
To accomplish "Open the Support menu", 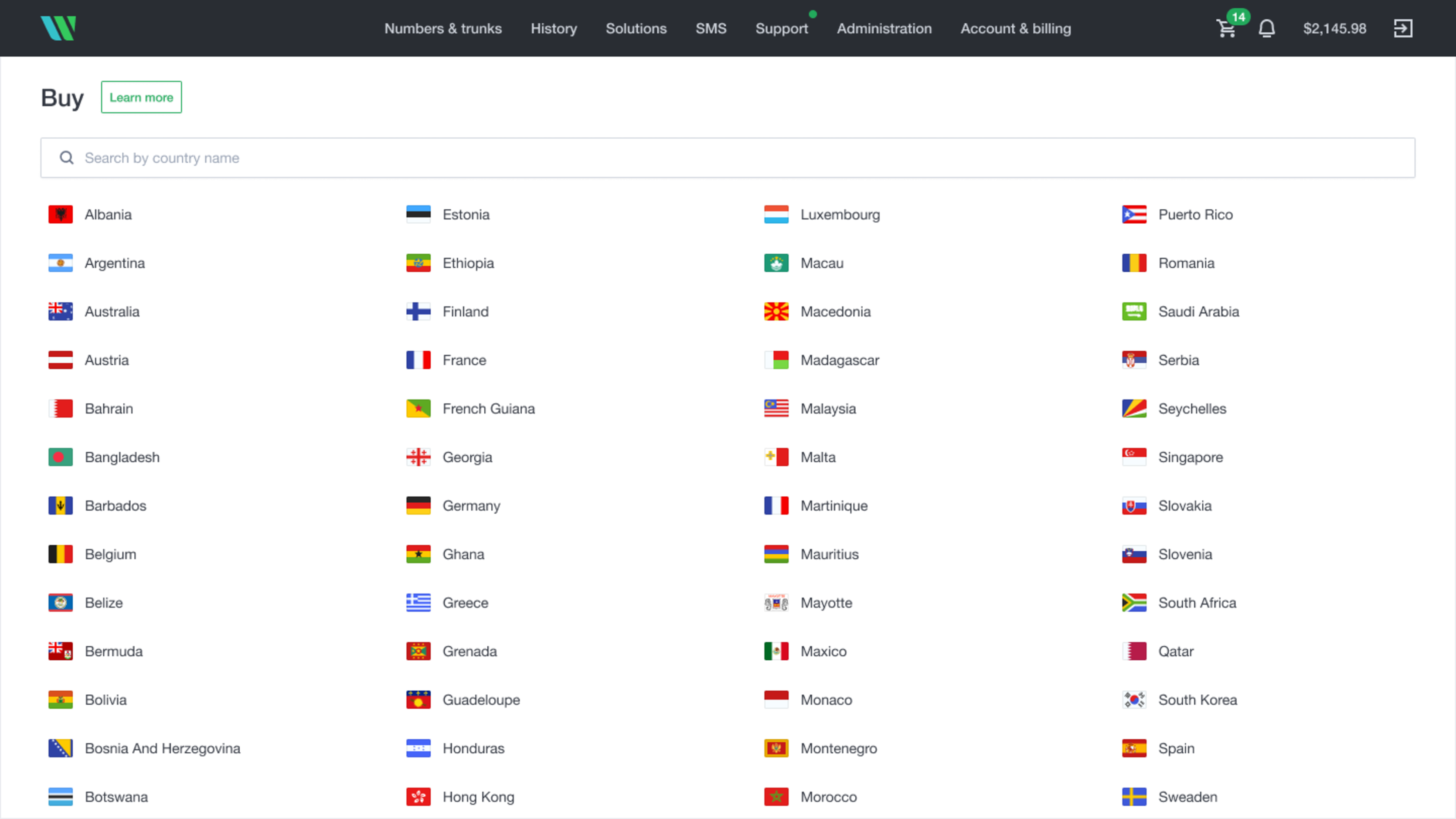I will click(x=782, y=28).
